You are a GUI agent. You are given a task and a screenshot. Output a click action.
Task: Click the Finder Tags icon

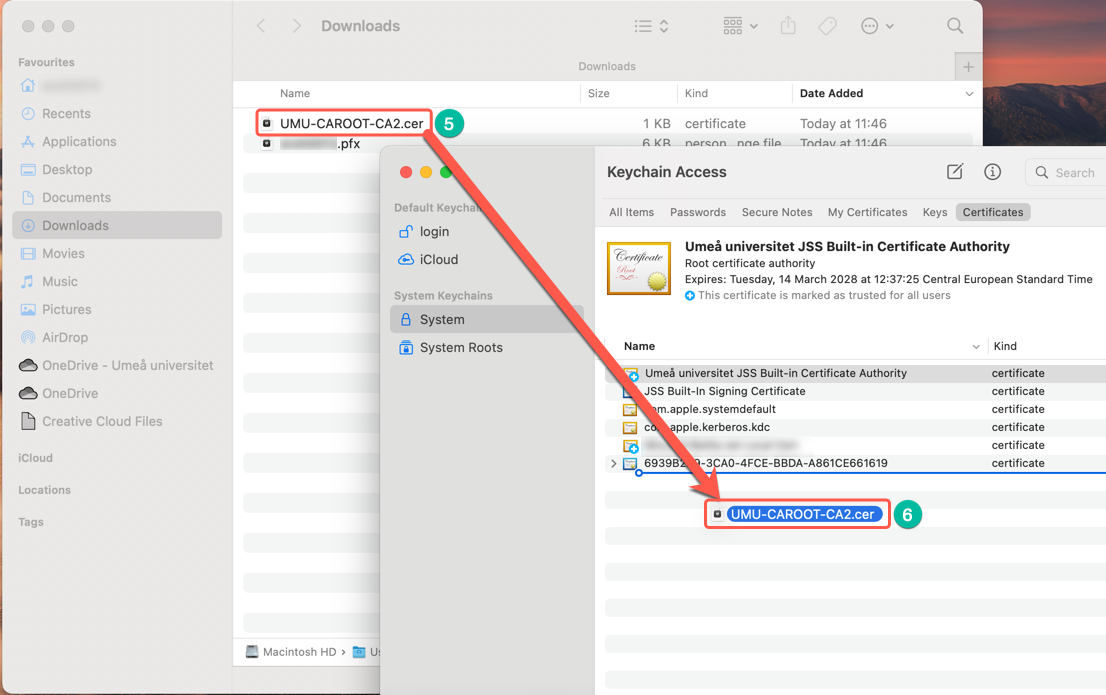coord(827,26)
